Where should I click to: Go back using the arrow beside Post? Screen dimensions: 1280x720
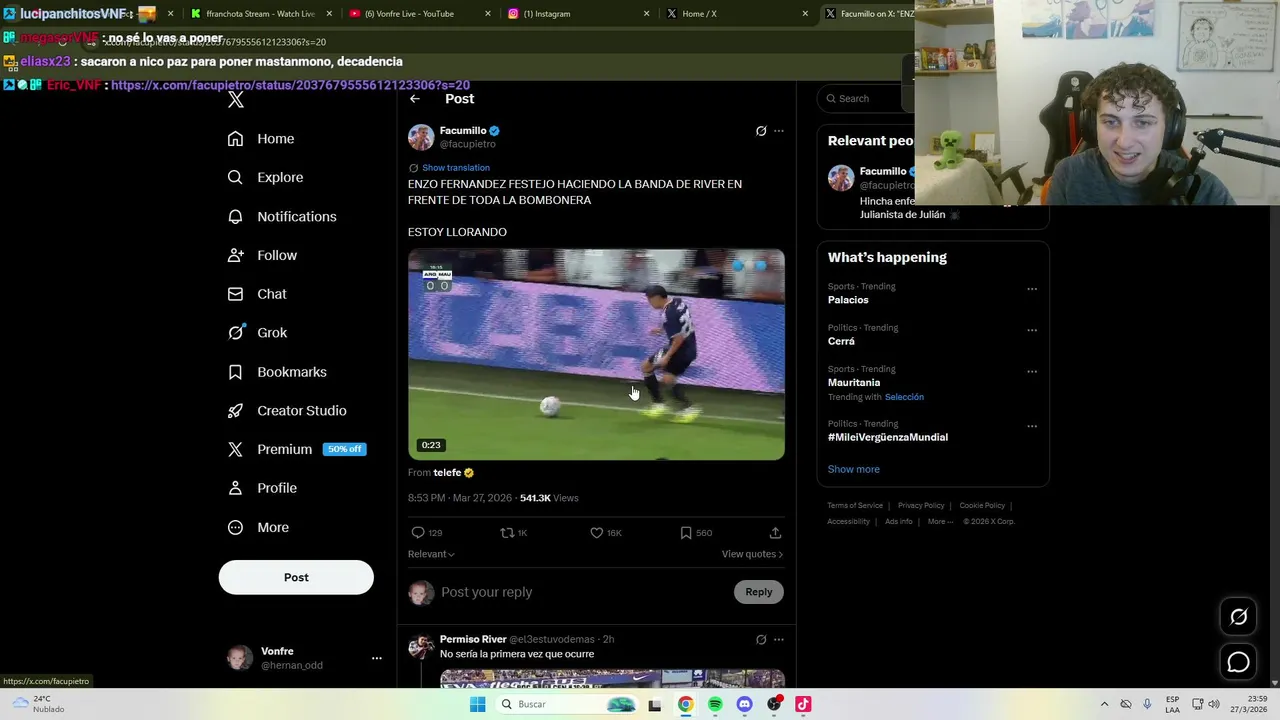tap(415, 99)
